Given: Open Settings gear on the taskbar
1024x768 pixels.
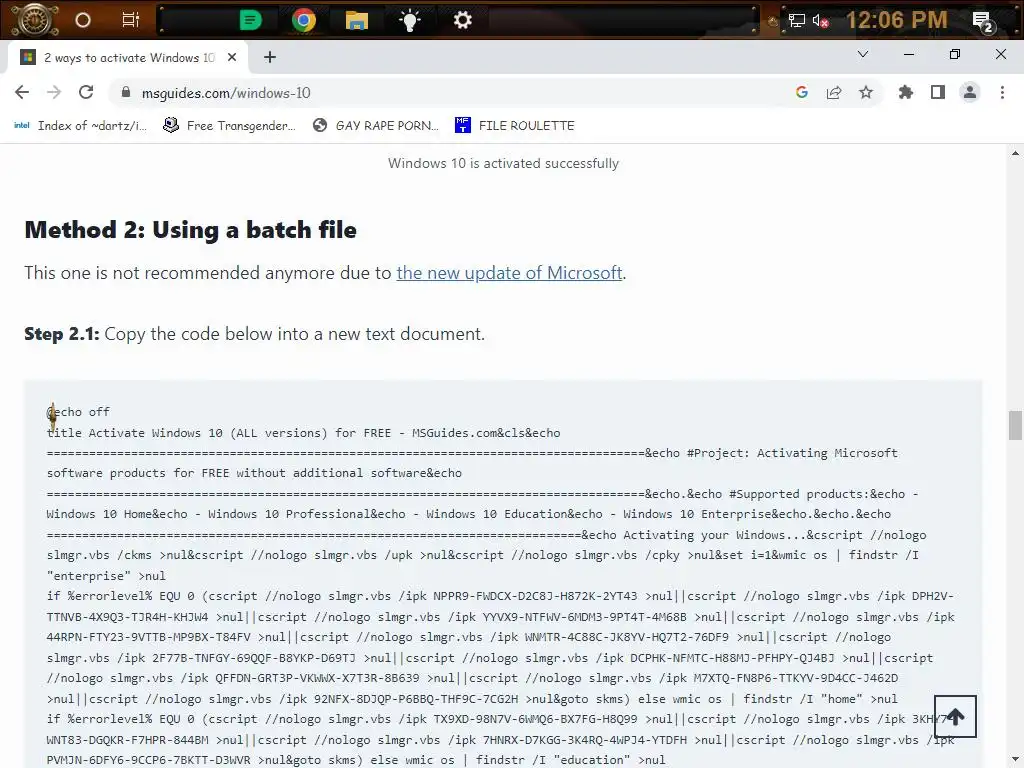Looking at the screenshot, I should [462, 20].
